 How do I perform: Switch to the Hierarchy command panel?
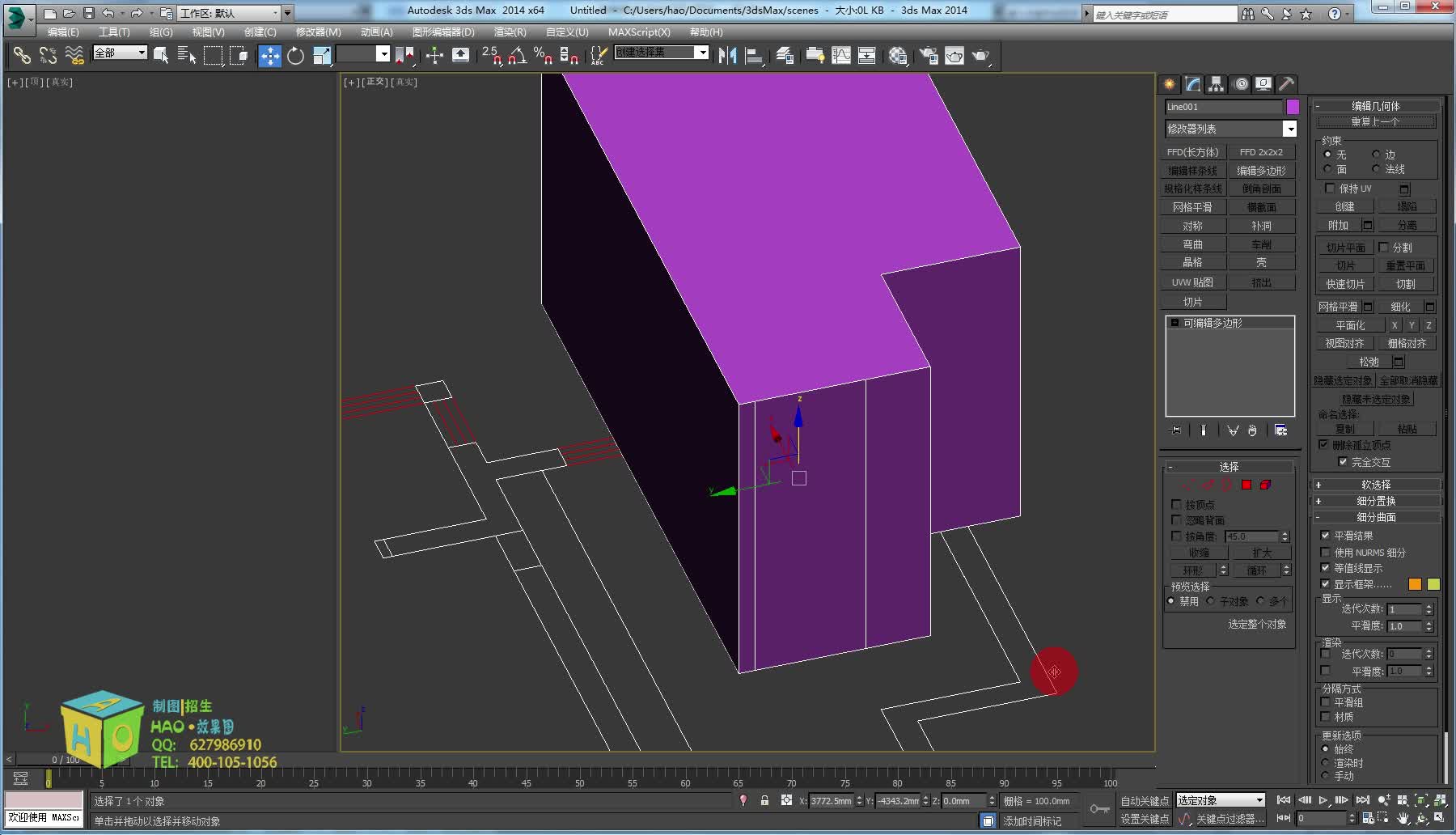tap(1216, 84)
